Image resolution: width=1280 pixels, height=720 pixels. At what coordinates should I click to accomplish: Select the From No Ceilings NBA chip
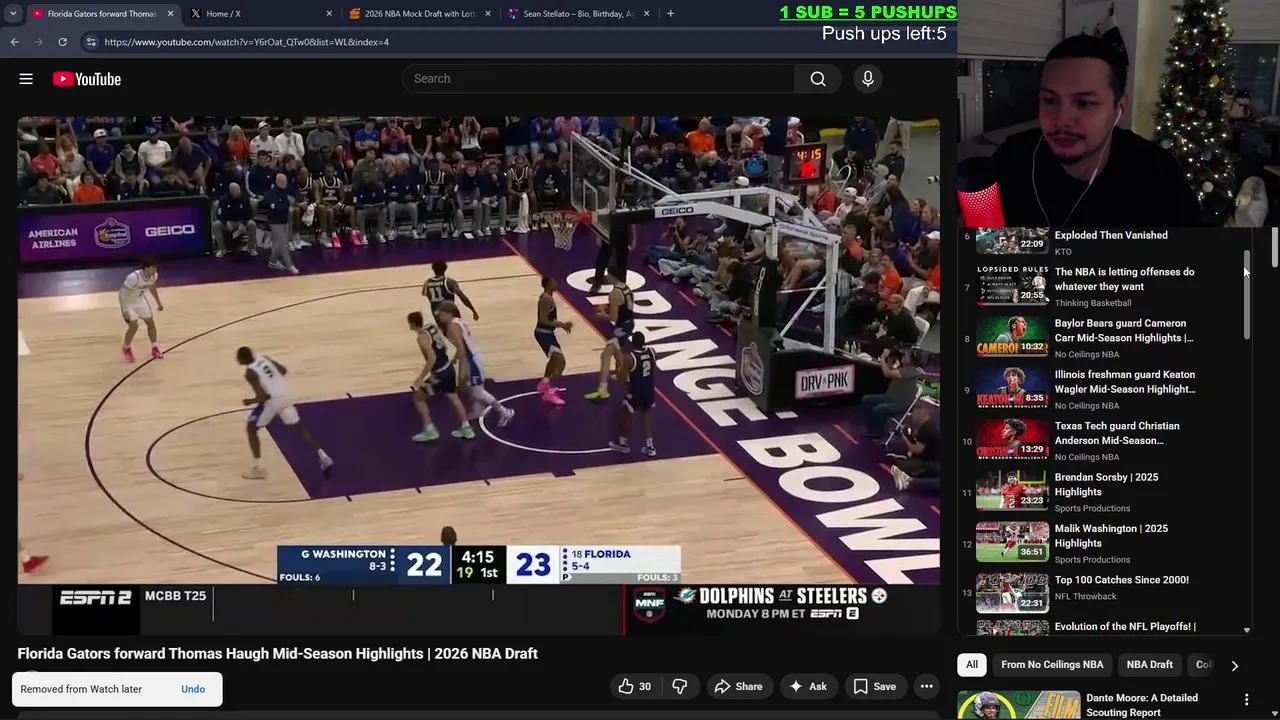point(1052,664)
